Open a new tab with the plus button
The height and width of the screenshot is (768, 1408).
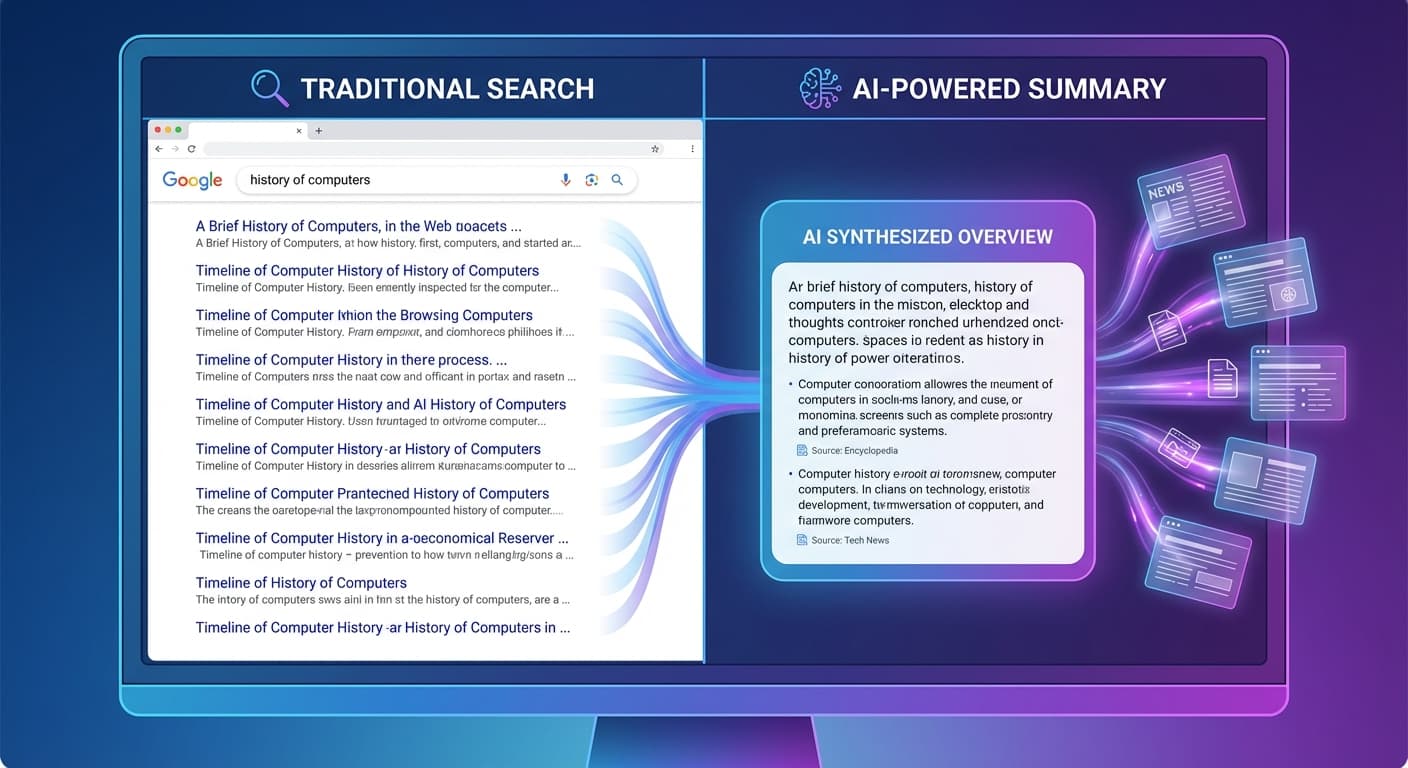318,130
